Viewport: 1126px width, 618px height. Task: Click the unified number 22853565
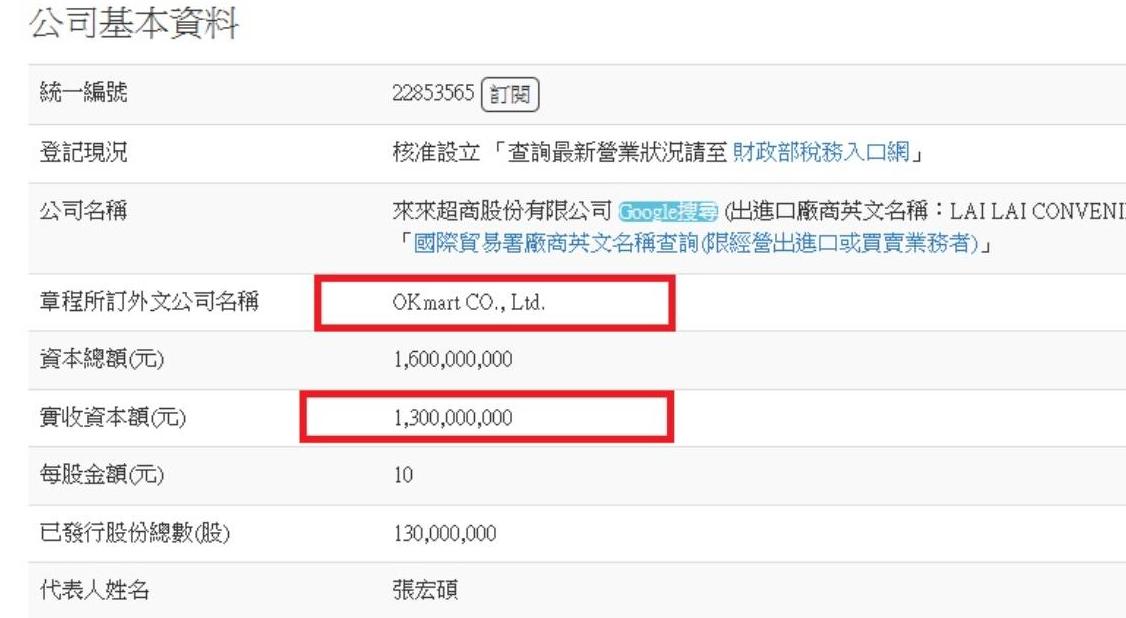tap(435, 95)
